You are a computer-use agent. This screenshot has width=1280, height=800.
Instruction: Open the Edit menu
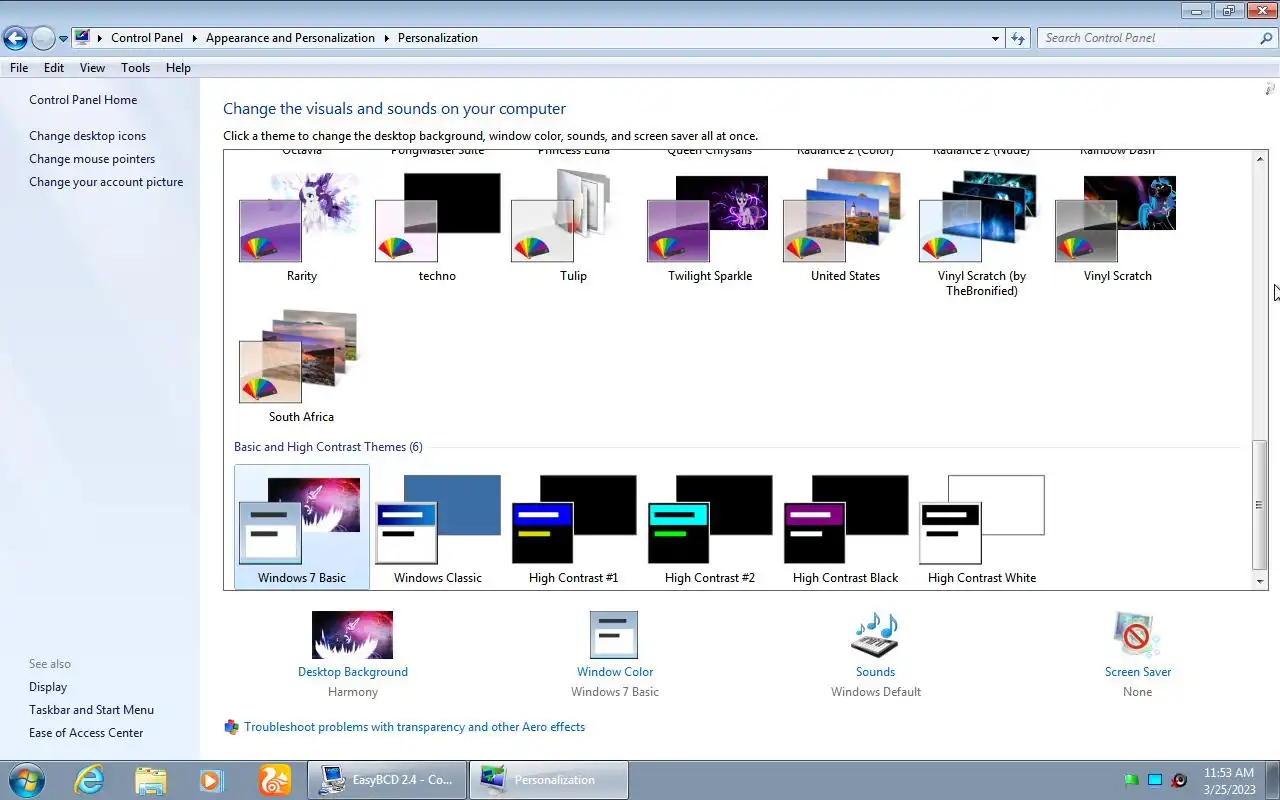pos(54,68)
